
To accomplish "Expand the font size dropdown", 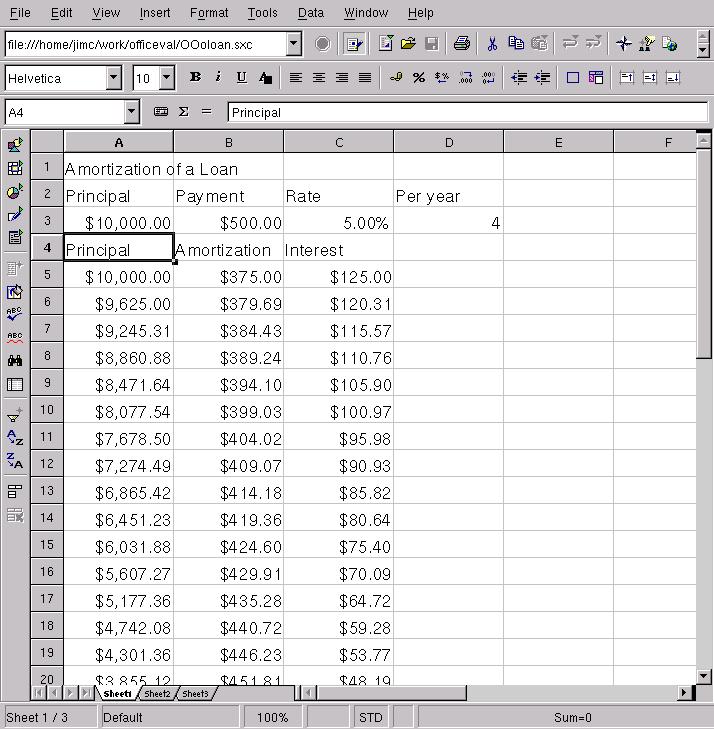I will click(166, 78).
